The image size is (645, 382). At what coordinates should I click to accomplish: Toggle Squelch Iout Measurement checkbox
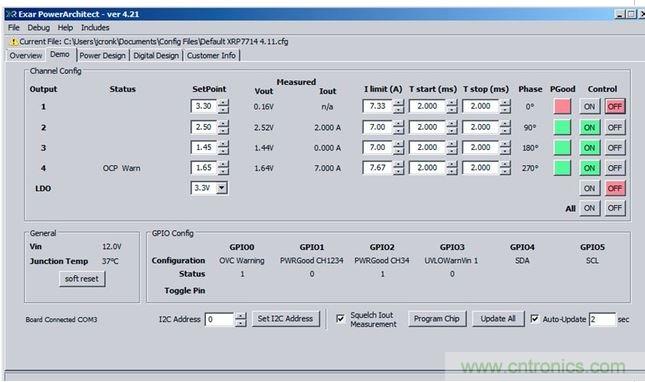pyautogui.click(x=341, y=319)
